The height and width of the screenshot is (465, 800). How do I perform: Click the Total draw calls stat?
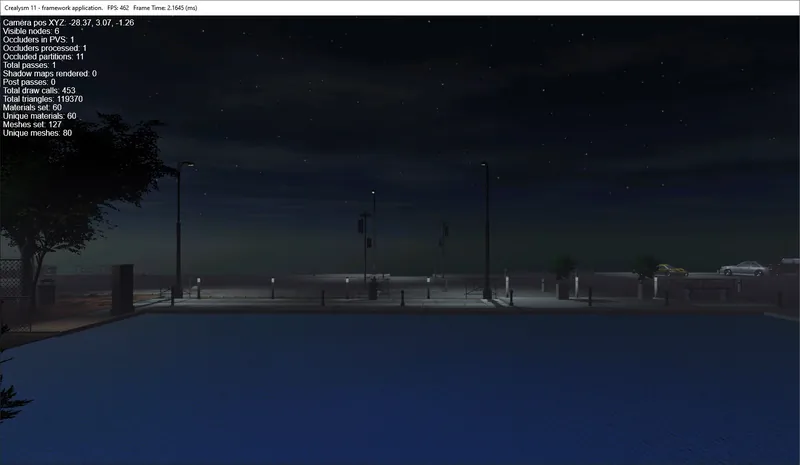point(39,90)
